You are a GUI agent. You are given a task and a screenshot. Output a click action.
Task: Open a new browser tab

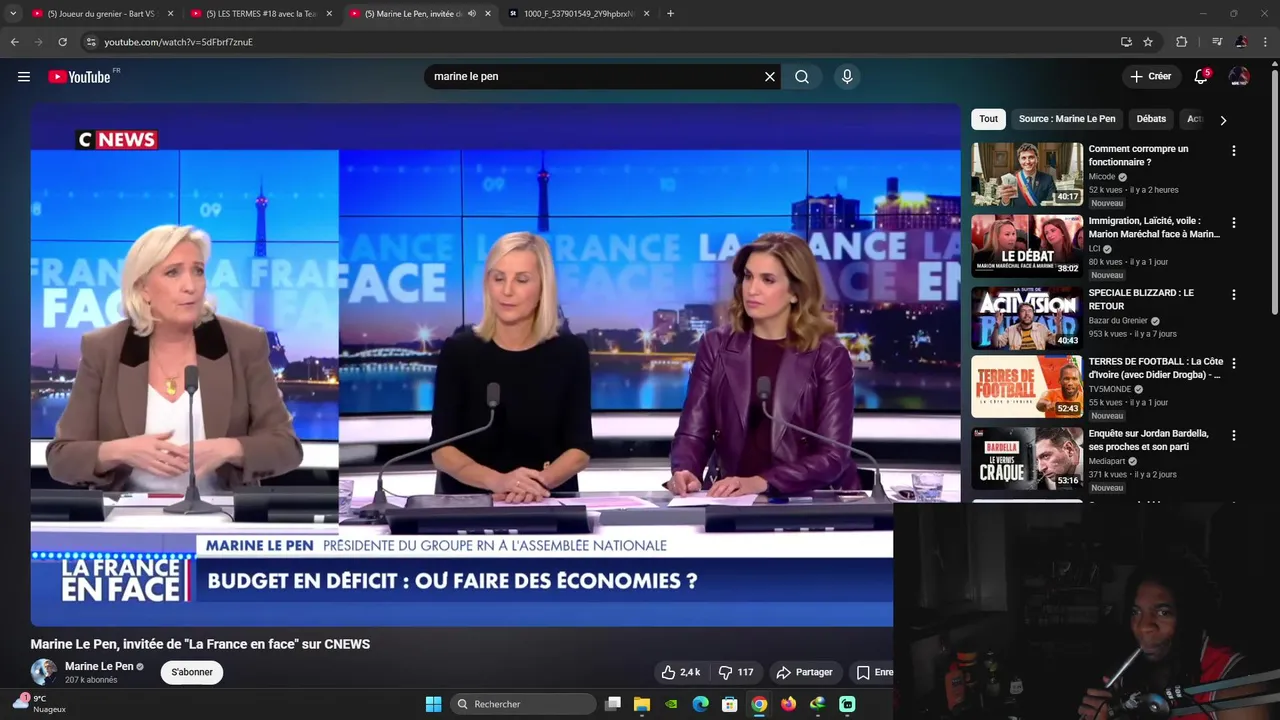[670, 13]
